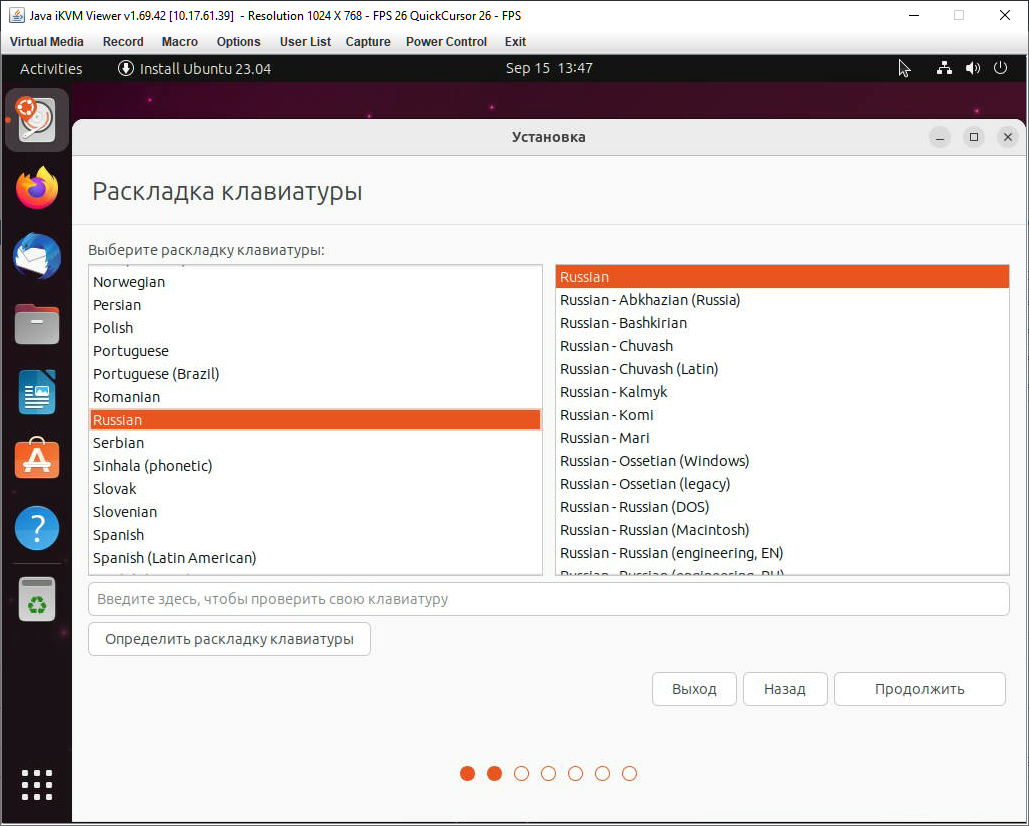Click the volume speaker icon
The height and width of the screenshot is (826, 1029).
[973, 68]
